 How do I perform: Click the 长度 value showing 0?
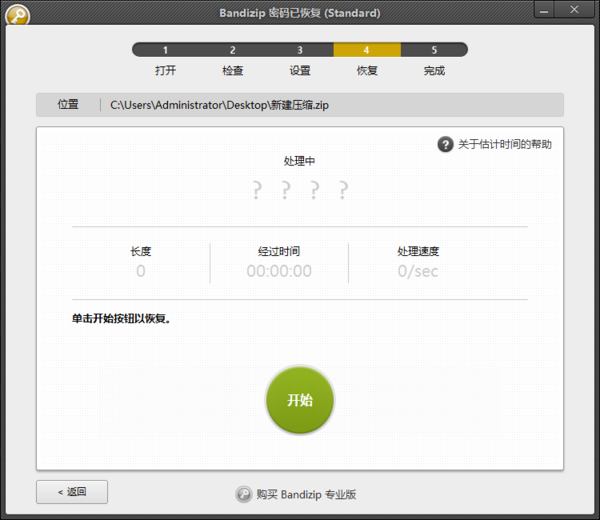click(141, 271)
